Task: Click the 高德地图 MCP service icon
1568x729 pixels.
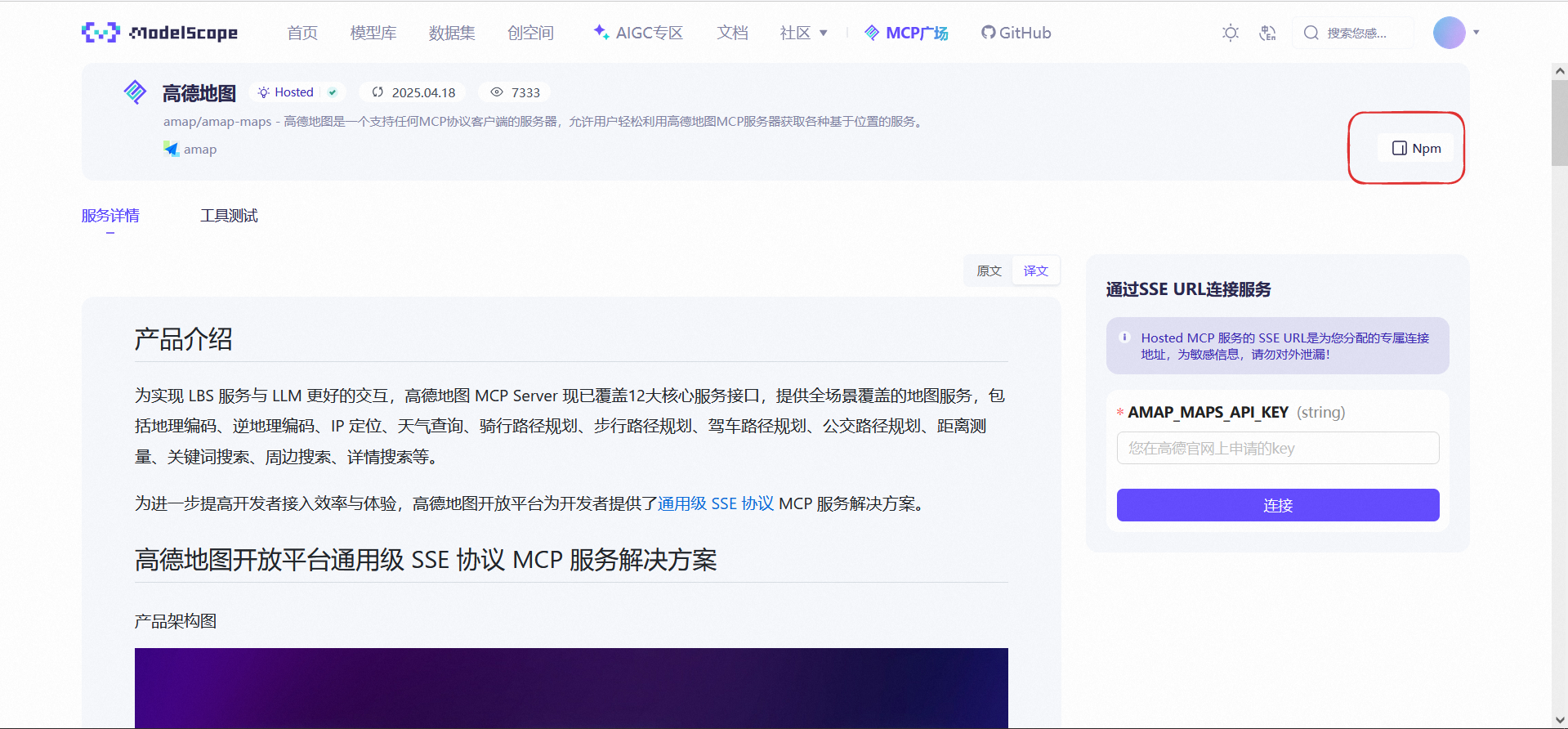Action: 135,92
